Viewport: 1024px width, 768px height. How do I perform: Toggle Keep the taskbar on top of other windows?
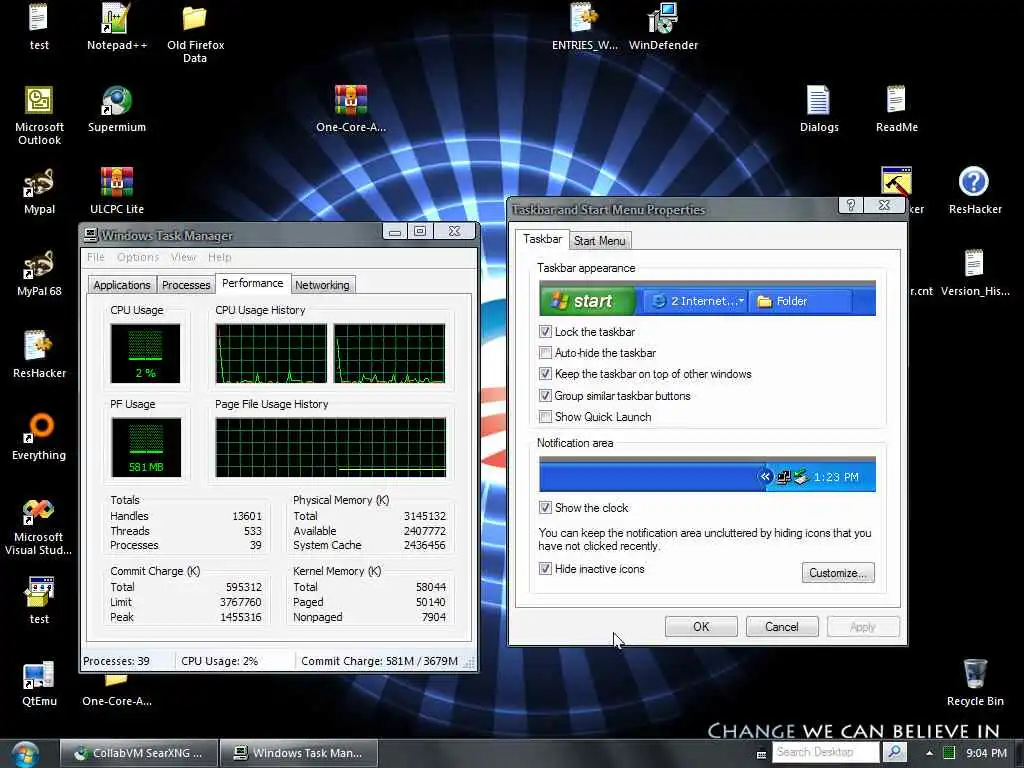point(545,374)
